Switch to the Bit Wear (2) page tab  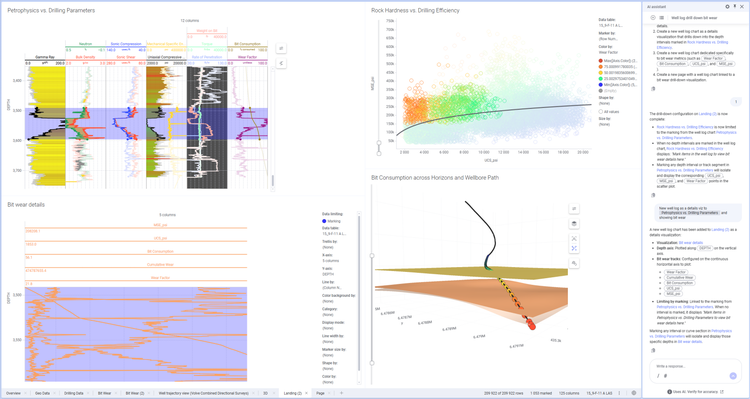point(135,393)
